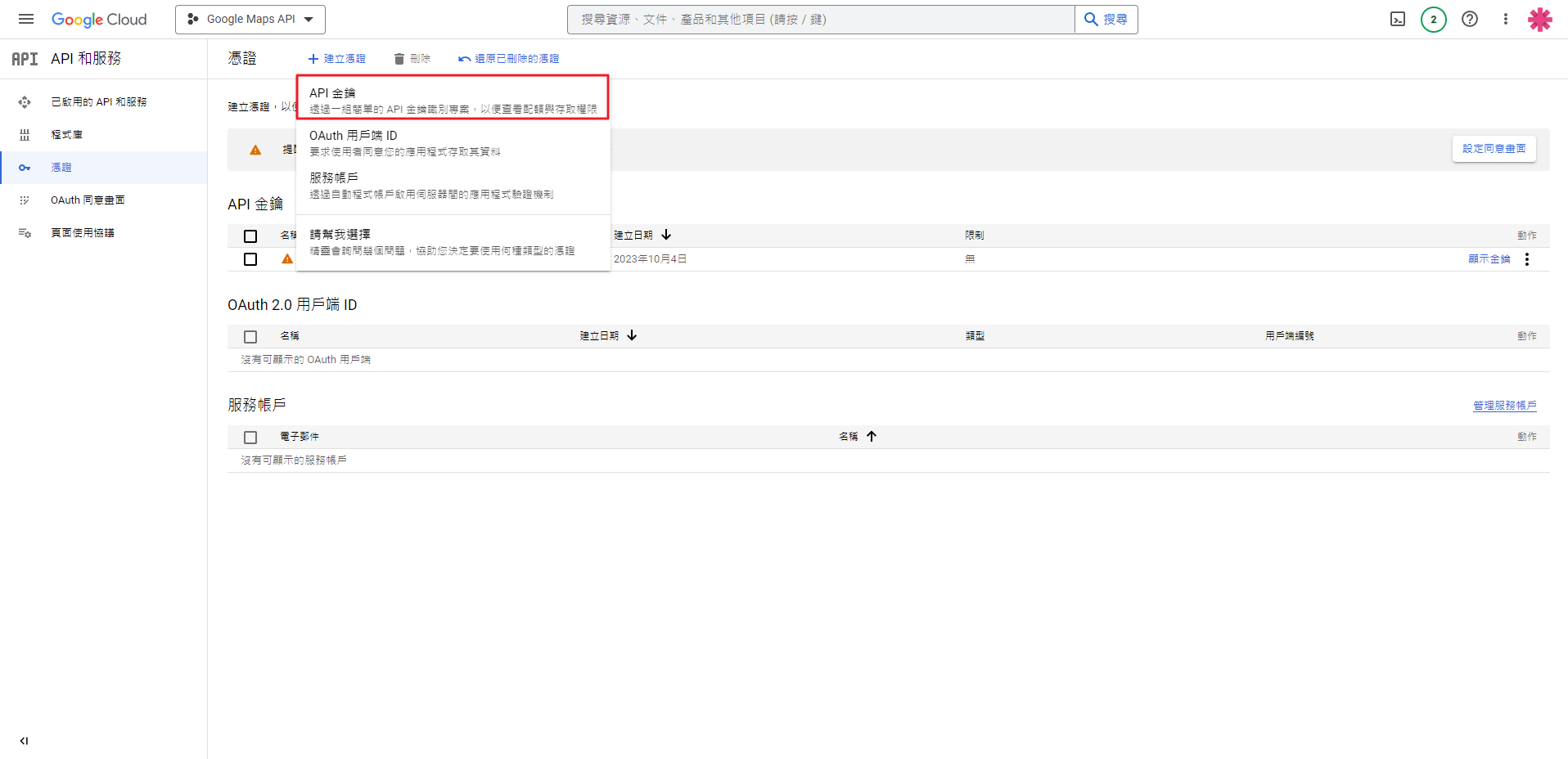Screen dimensions: 1568x759
Task: Toggle OAuth 2.0 用戶端 ID select-all checkbox
Action: pyautogui.click(x=250, y=337)
